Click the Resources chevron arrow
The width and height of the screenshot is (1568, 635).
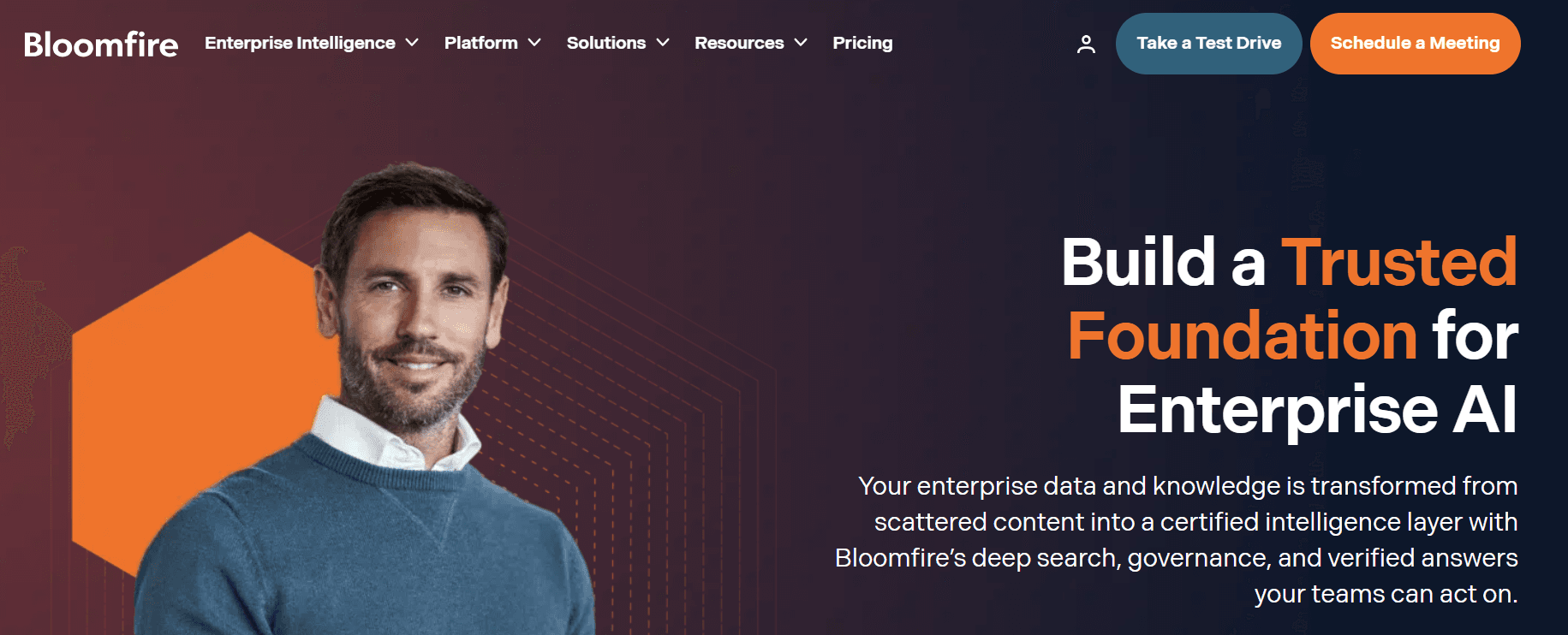802,43
